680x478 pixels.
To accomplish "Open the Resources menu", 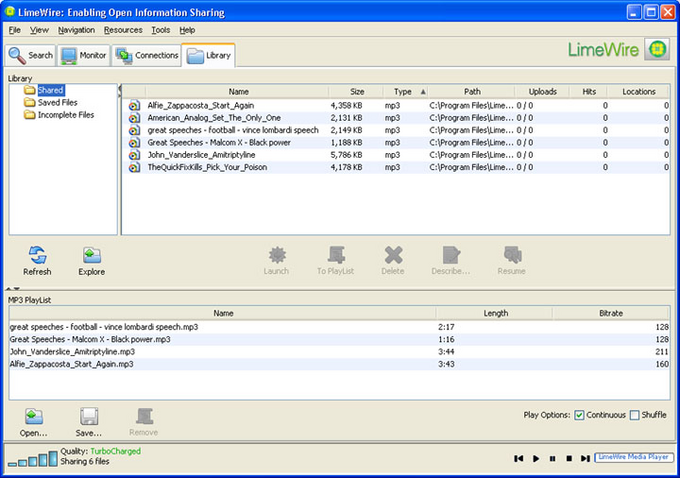I will click(123, 30).
